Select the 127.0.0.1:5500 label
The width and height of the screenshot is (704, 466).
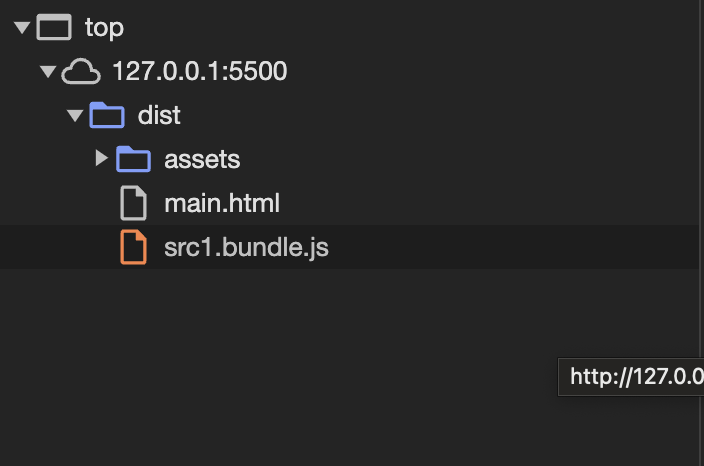[x=200, y=71]
